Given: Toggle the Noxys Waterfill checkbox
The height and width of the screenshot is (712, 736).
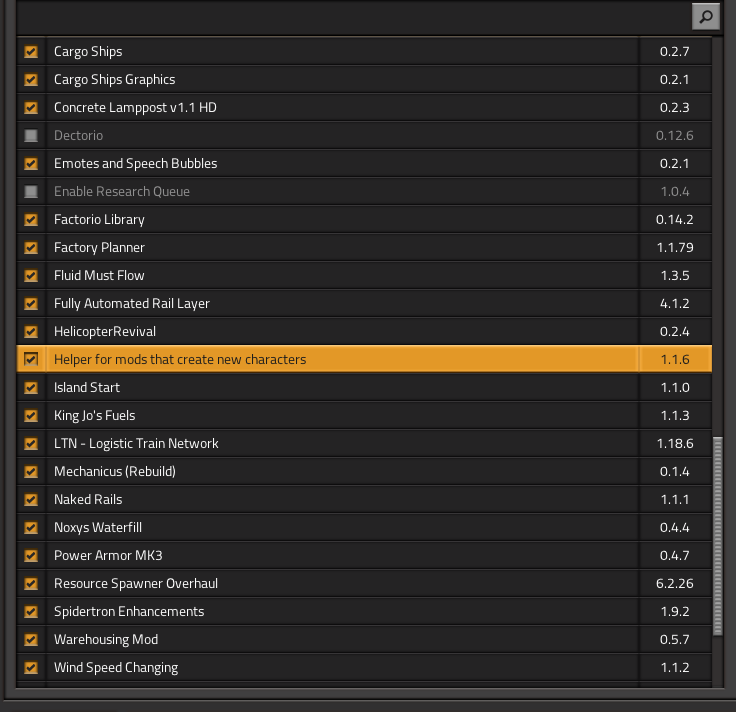Looking at the screenshot, I should [31, 528].
